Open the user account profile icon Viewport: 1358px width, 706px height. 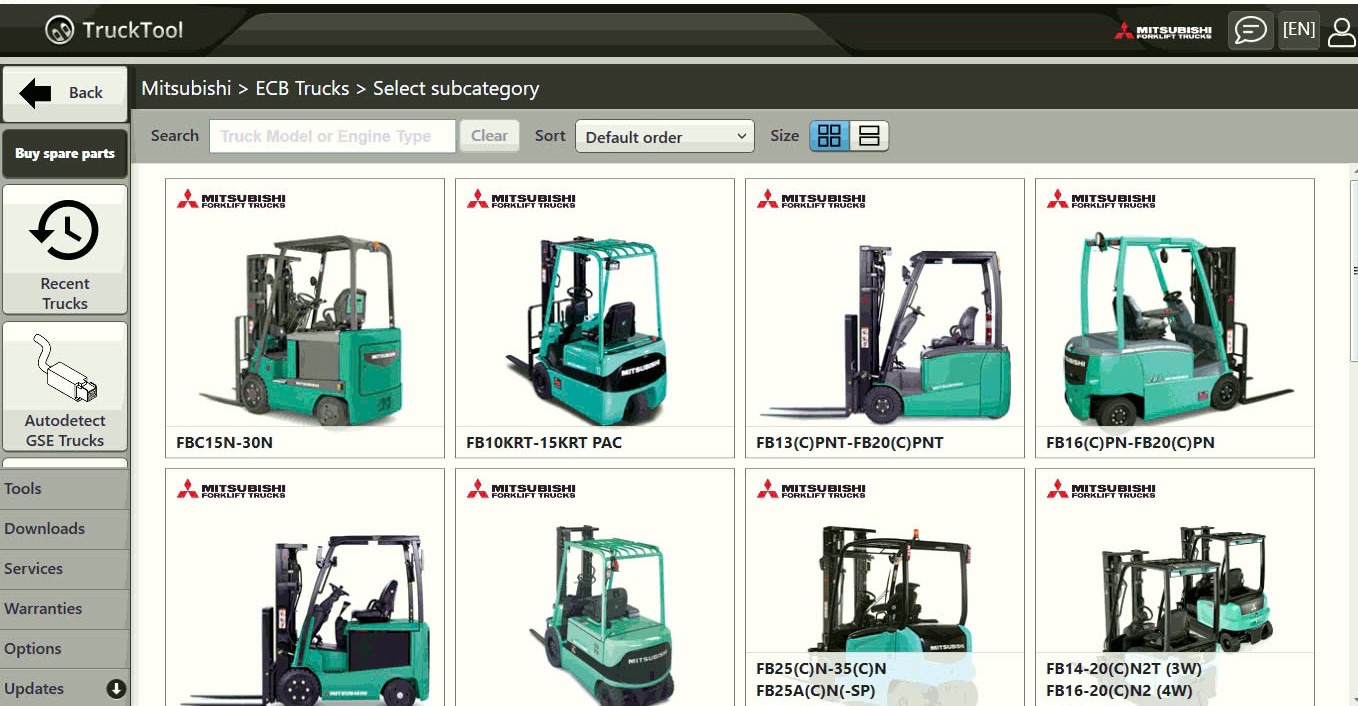click(1341, 31)
